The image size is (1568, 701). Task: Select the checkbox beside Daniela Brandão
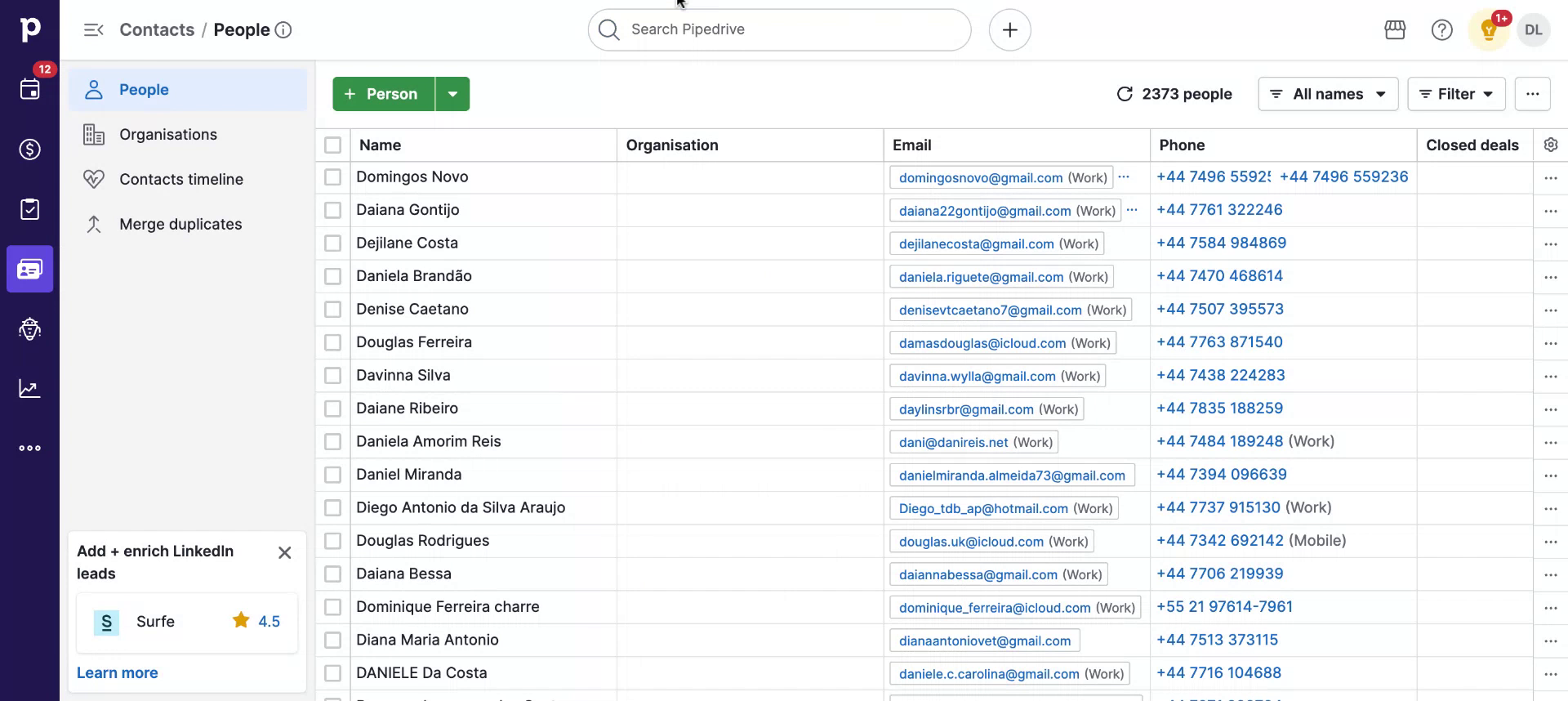click(x=332, y=276)
